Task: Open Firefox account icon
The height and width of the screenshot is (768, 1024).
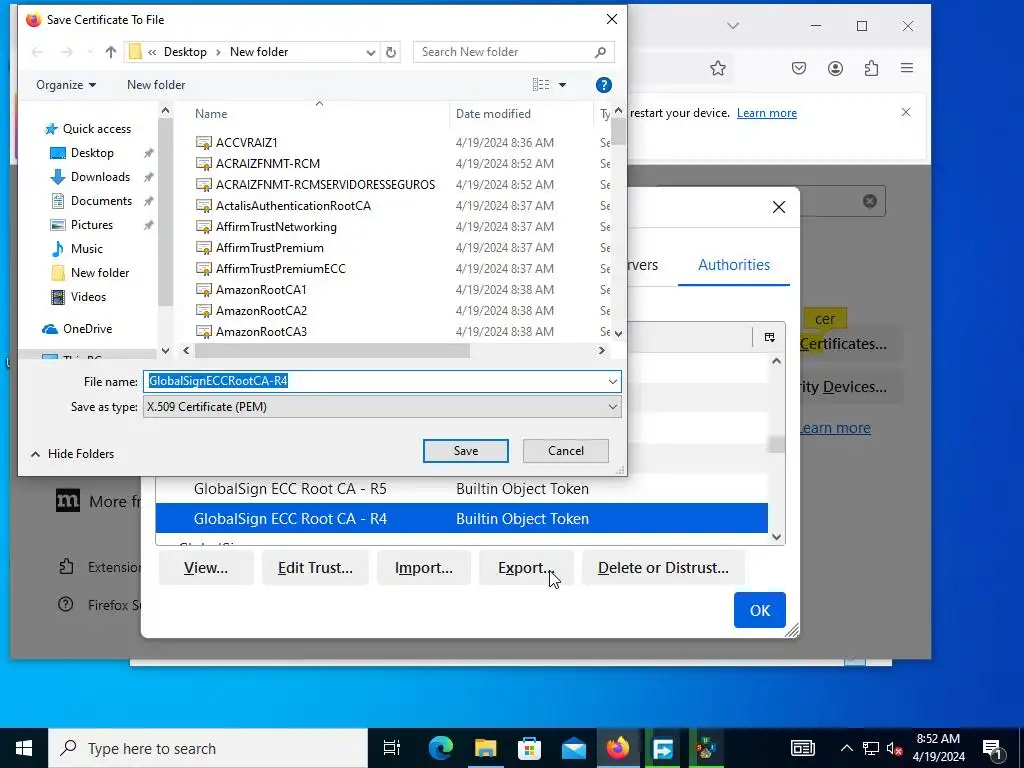Action: (835, 69)
